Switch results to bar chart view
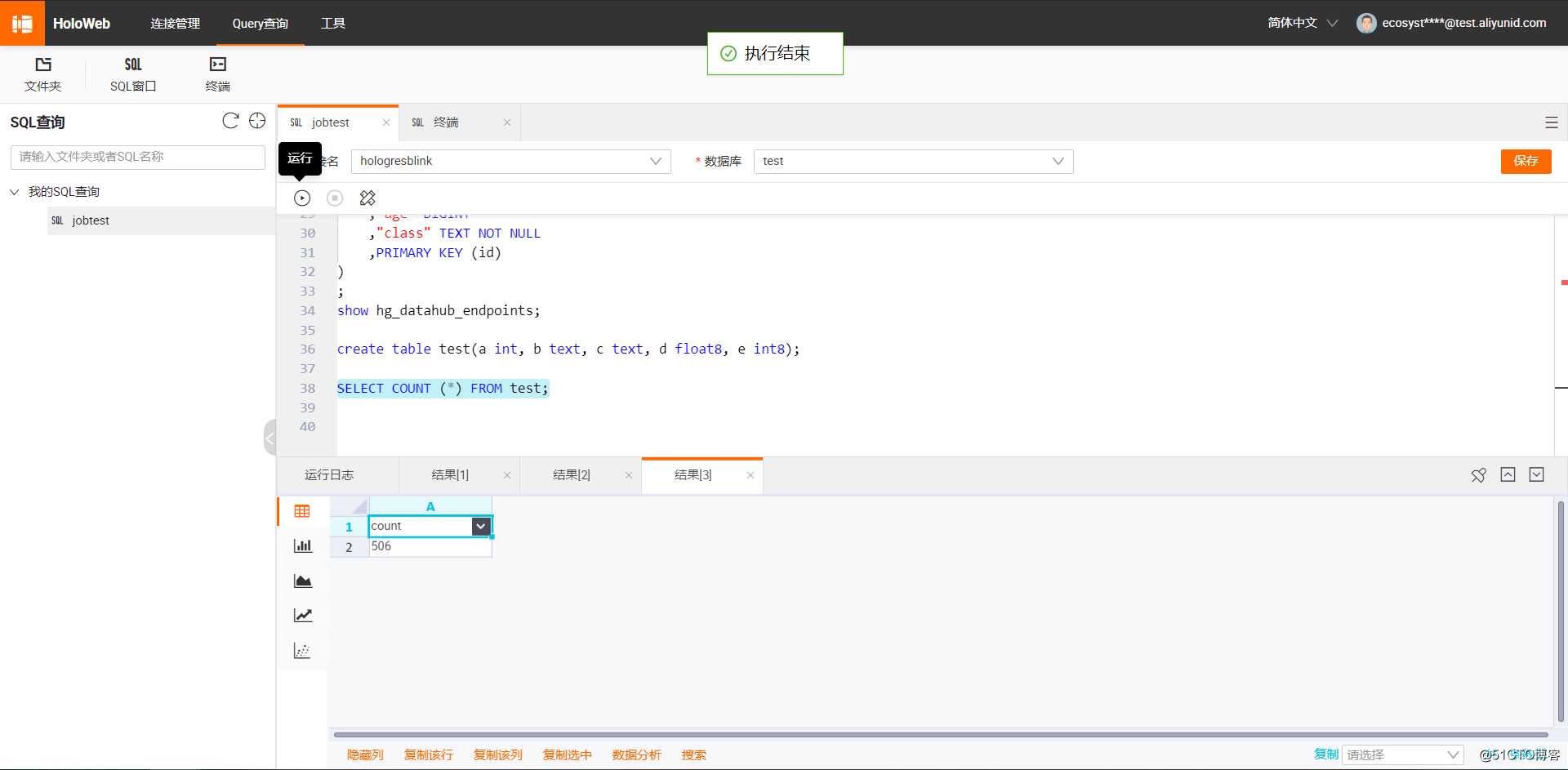1568x770 pixels. (x=302, y=545)
